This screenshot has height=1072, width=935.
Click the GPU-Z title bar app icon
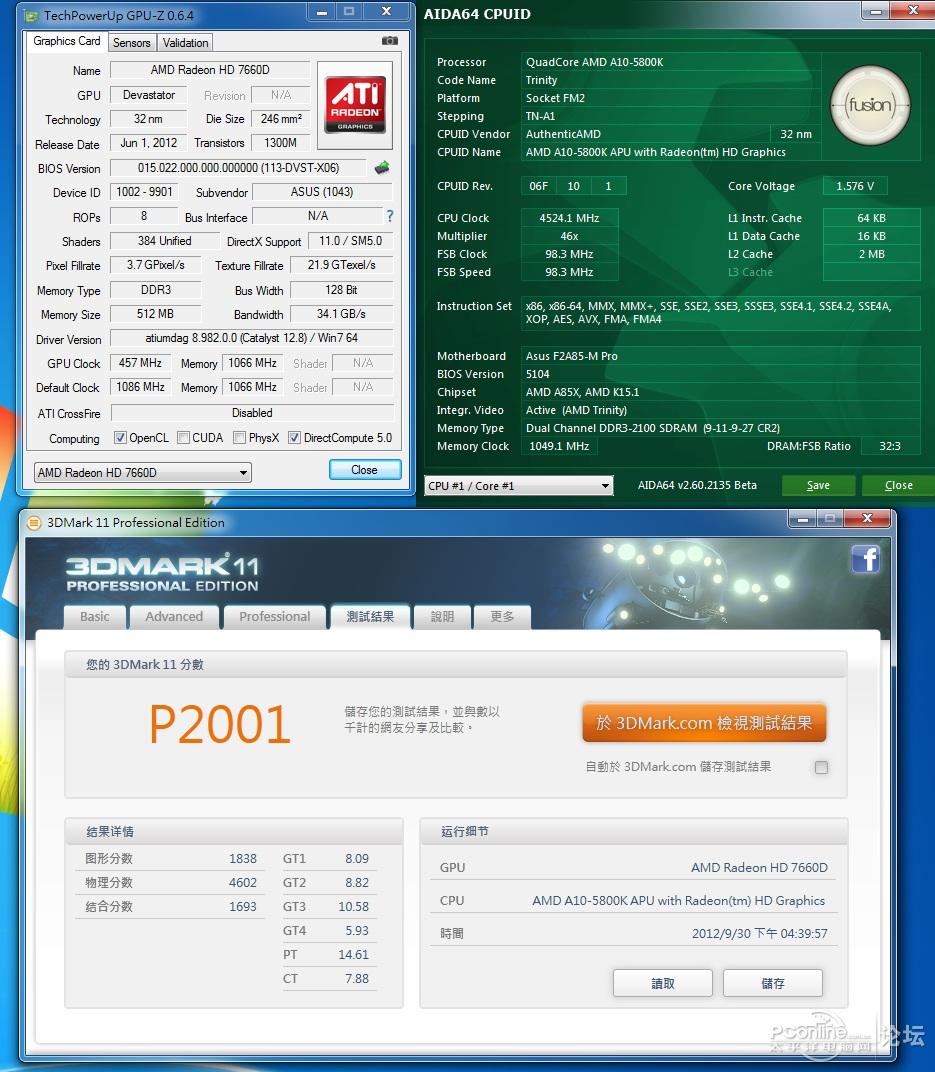coord(31,15)
